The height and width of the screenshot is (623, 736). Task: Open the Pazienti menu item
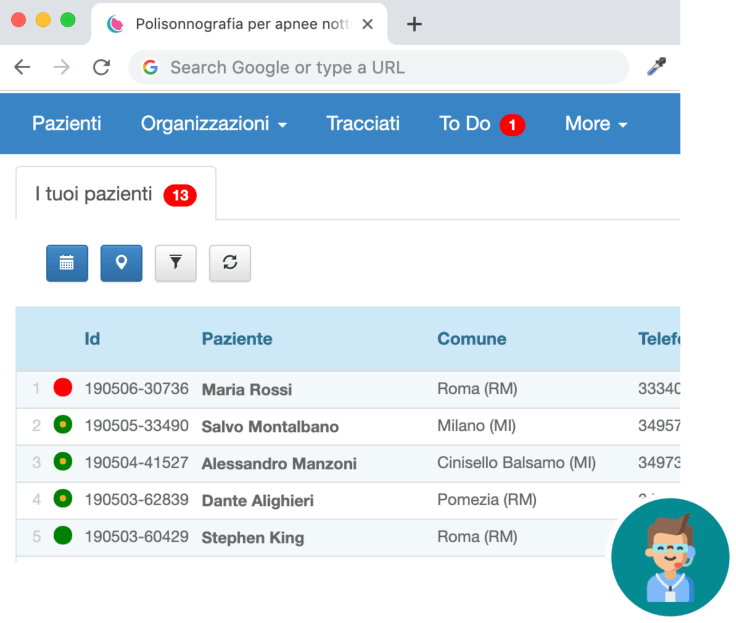click(x=66, y=124)
